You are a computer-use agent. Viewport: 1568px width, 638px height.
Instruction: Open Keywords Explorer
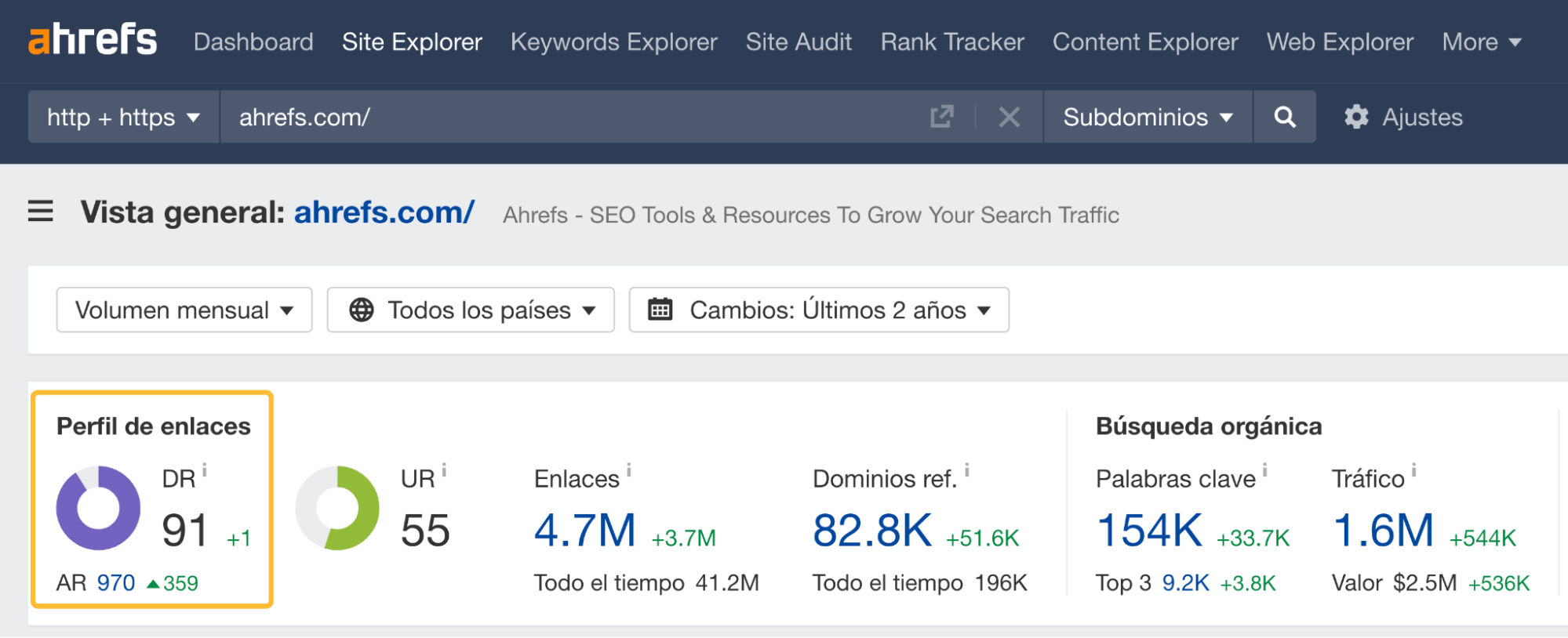click(x=614, y=42)
